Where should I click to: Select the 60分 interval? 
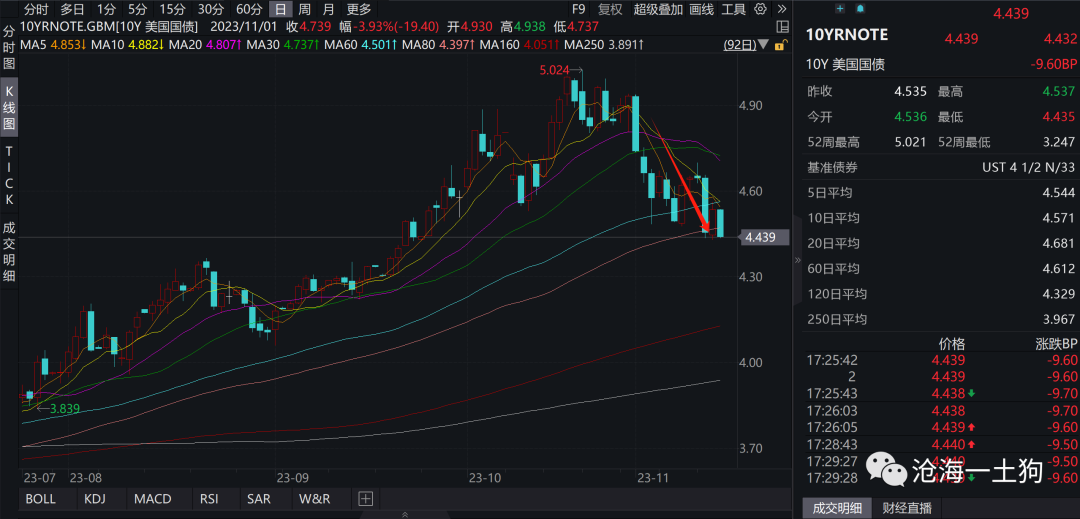(249, 10)
